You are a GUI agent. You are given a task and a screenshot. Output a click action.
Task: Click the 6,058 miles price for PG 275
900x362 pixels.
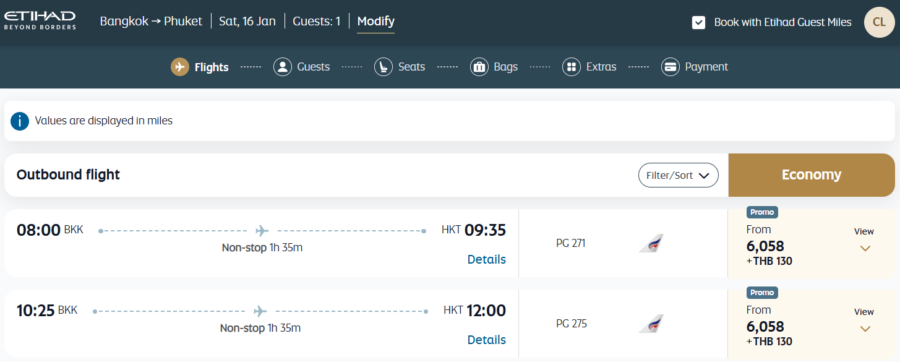765,326
